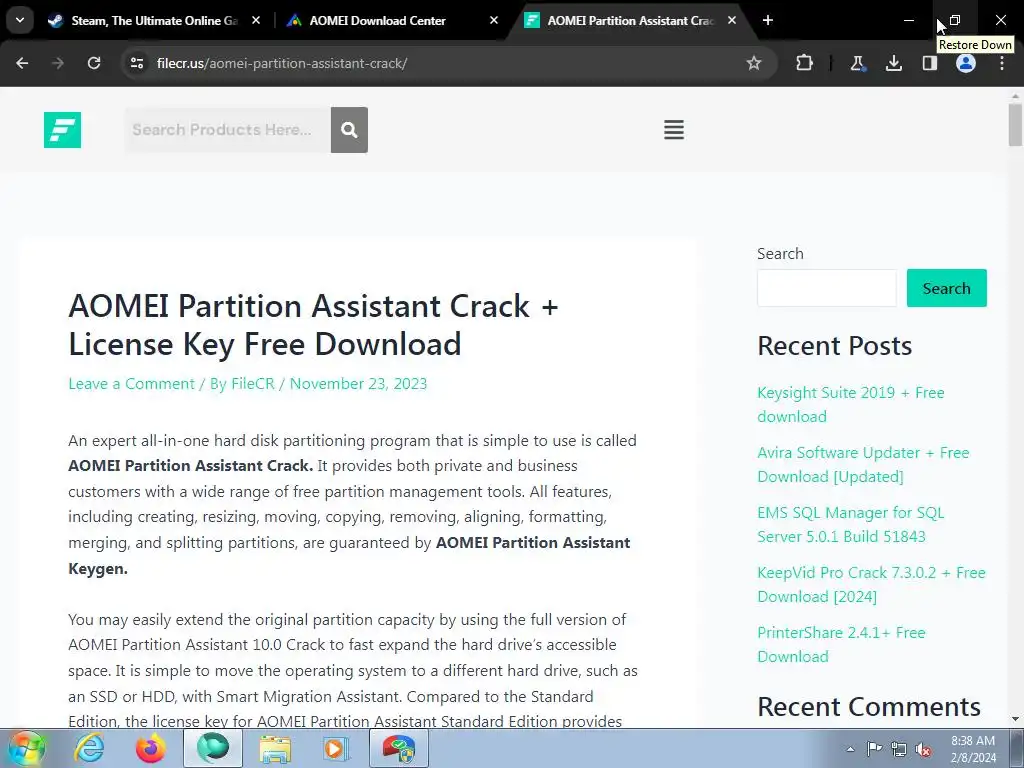The height and width of the screenshot is (768, 1024).
Task: Close the Steam tab
Action: (256, 20)
